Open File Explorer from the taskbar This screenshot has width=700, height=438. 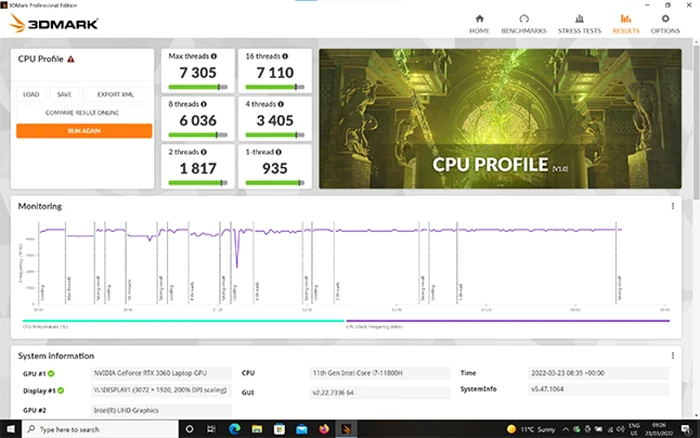pos(257,429)
